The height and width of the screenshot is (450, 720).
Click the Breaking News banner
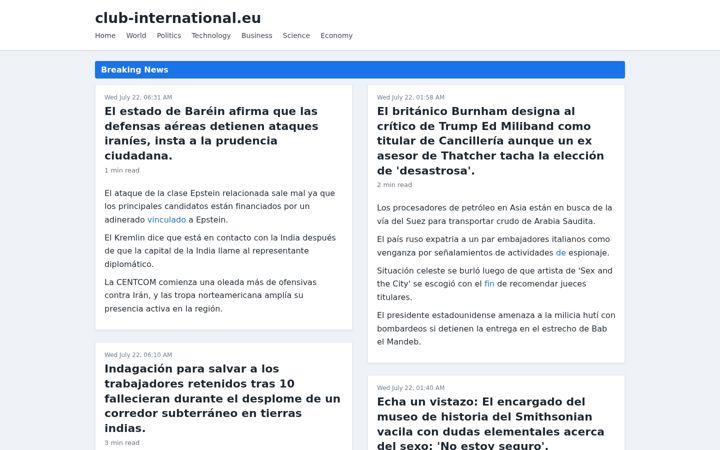tap(360, 70)
